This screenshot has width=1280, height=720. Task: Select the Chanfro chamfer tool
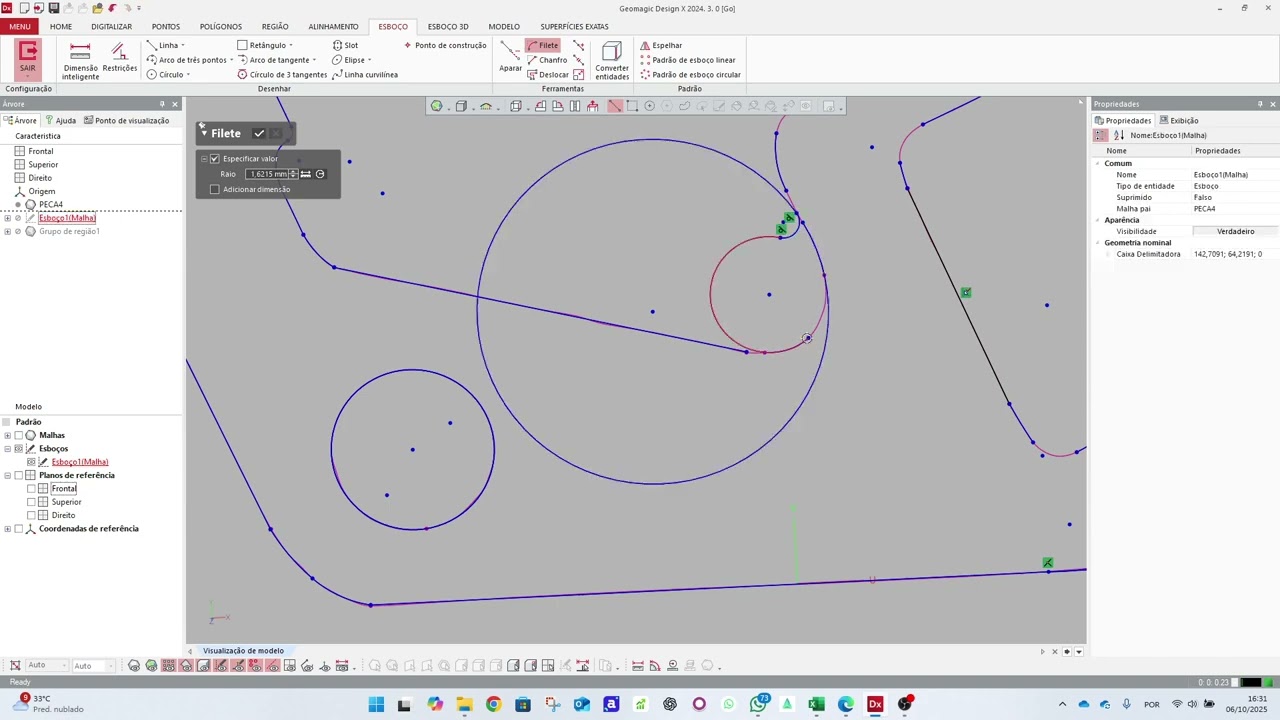click(547, 60)
